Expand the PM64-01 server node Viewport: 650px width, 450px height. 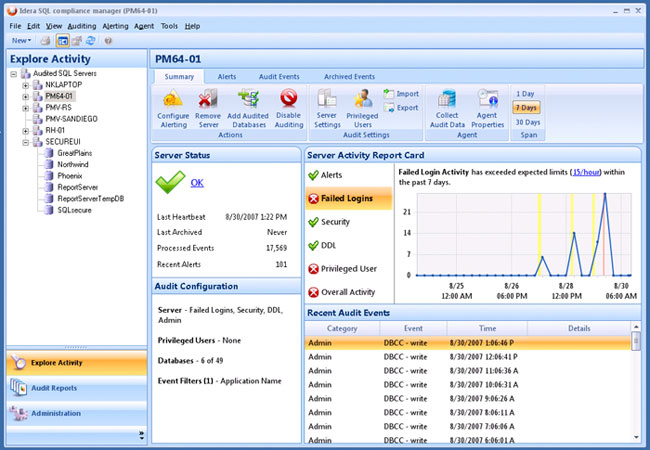coord(26,97)
